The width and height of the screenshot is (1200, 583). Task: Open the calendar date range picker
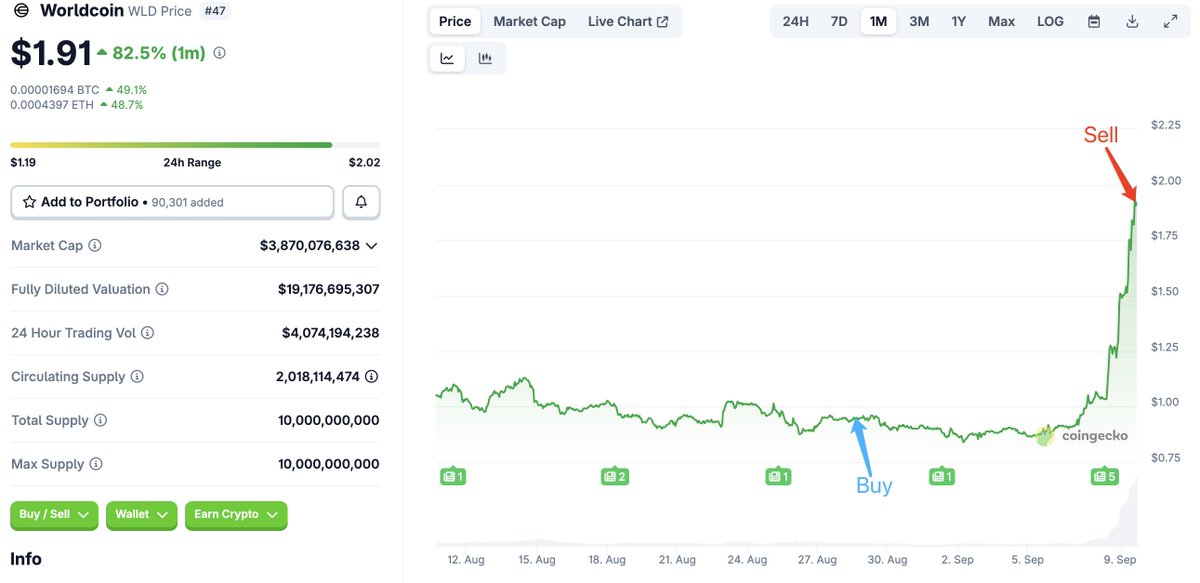pyautogui.click(x=1094, y=21)
